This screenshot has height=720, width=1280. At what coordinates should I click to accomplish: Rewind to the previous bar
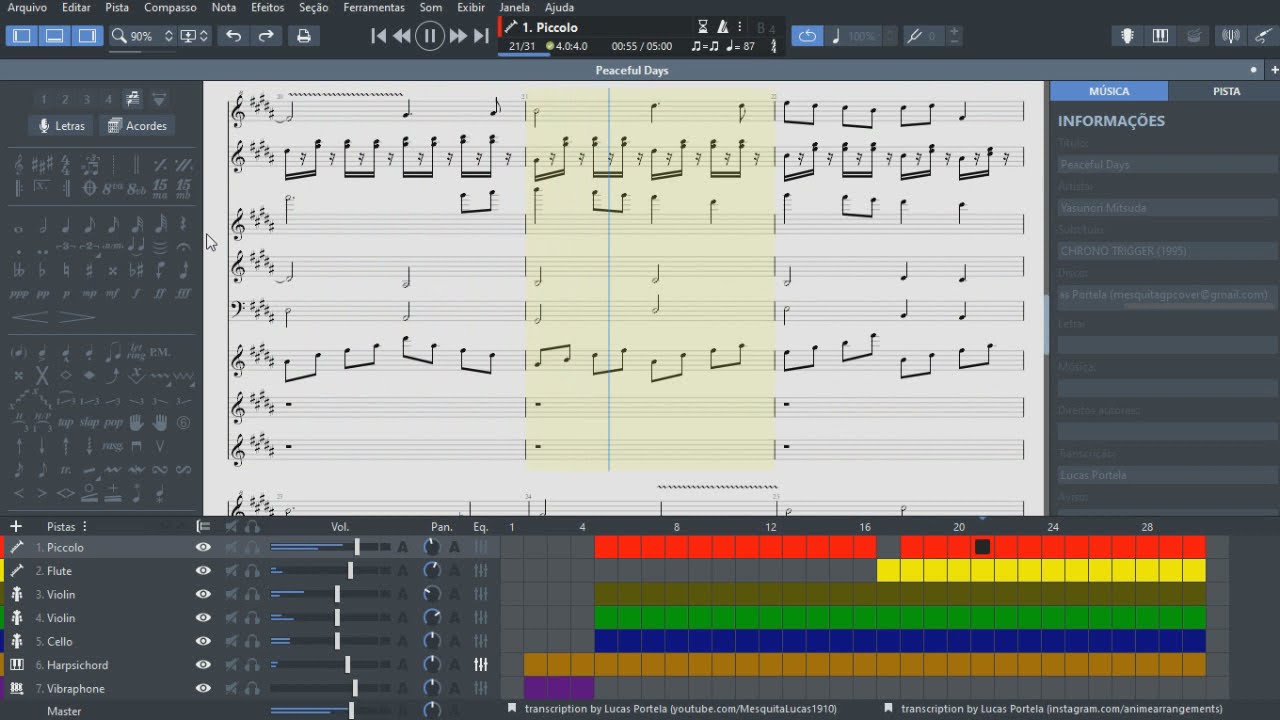402,36
